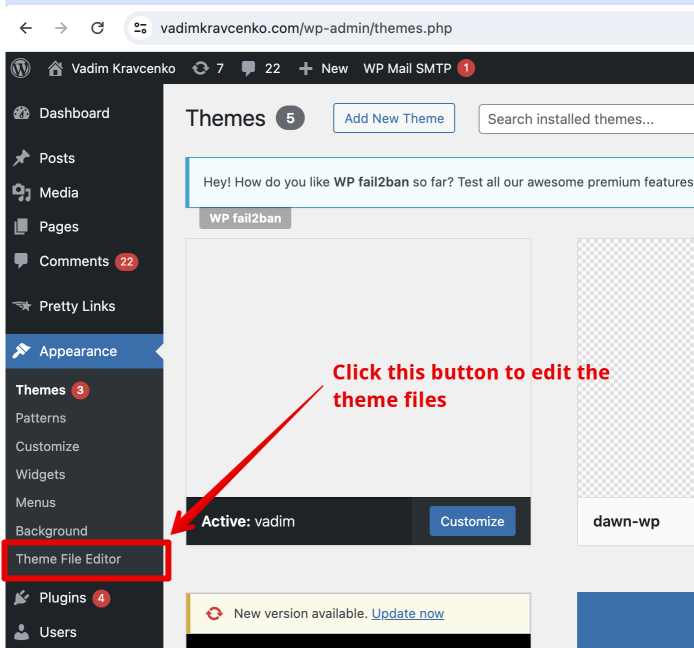Click the Search installed themes field
694x648 pixels.
pyautogui.click(x=586, y=119)
